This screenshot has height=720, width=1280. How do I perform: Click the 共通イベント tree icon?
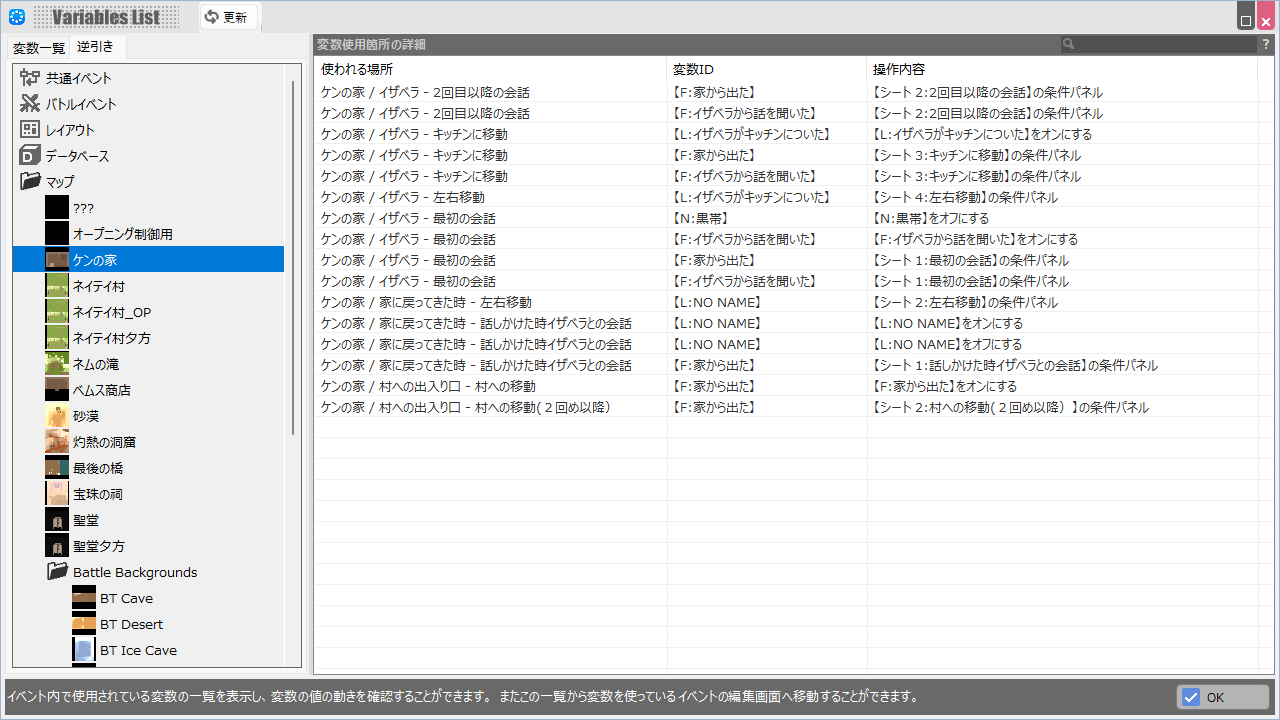click(x=30, y=78)
